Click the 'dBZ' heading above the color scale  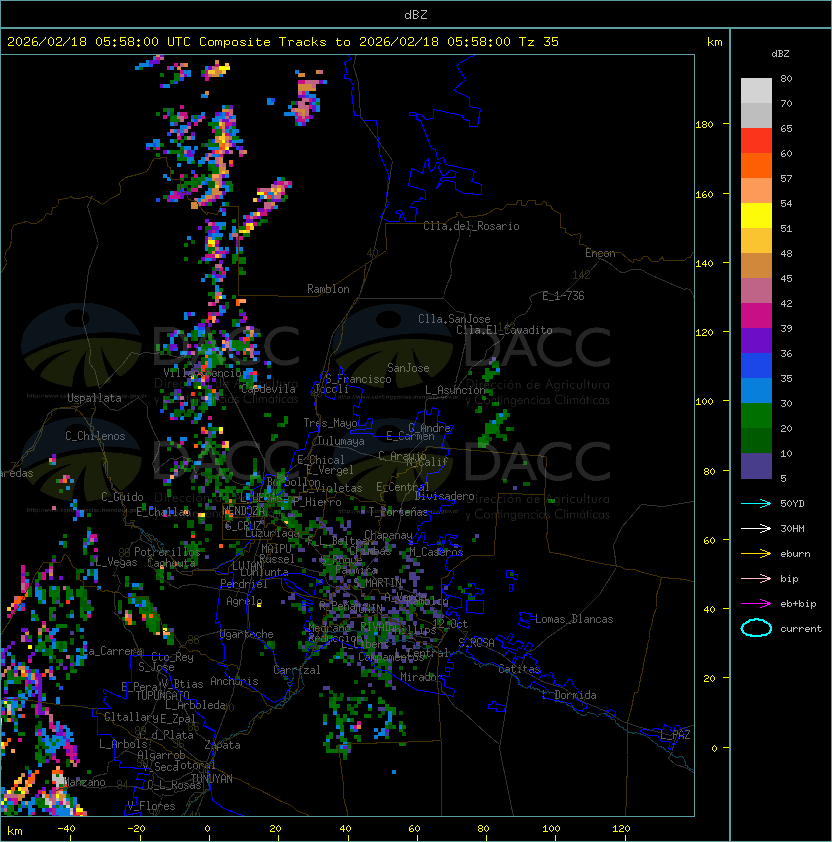[x=780, y=54]
